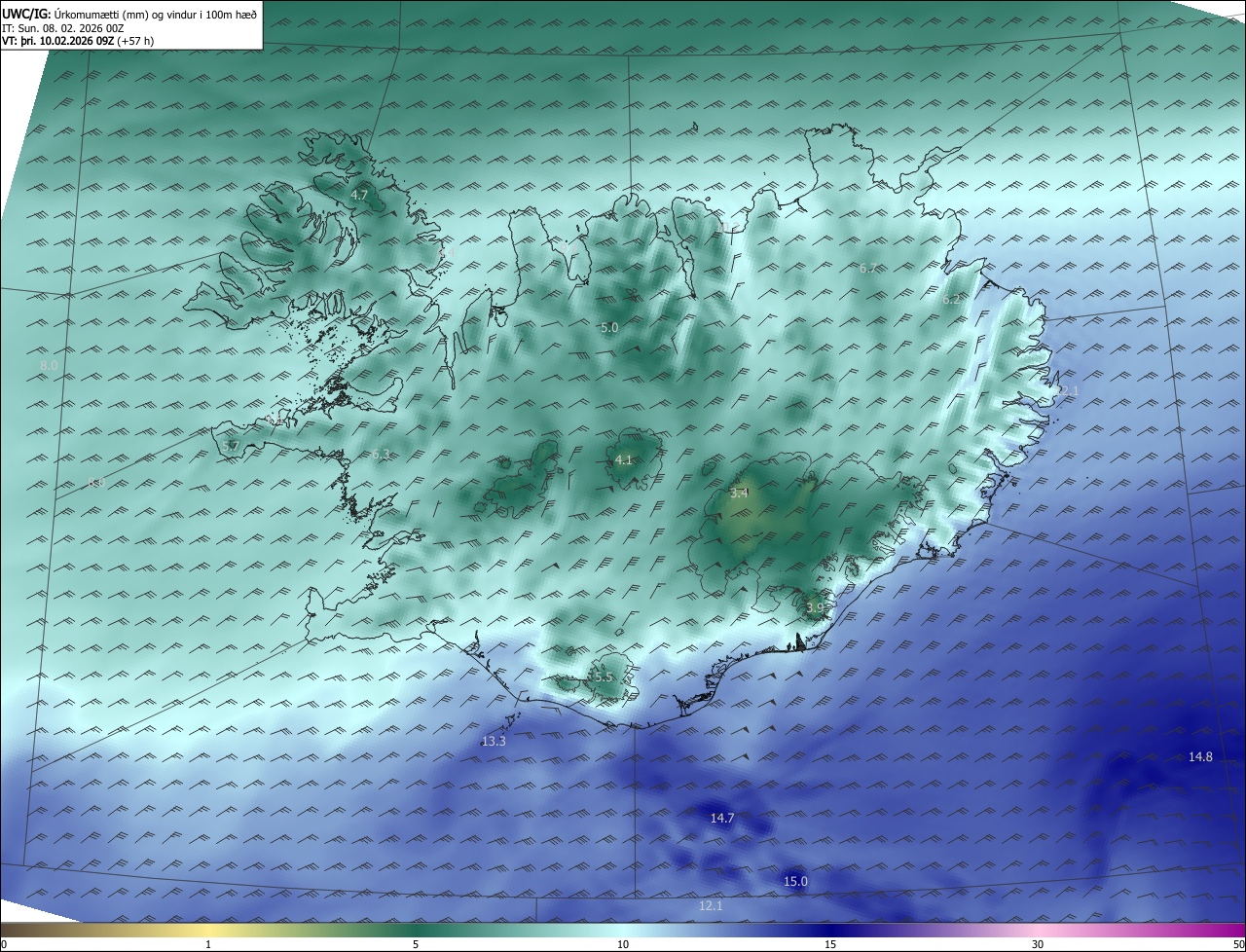
Task: Click the 6.3 value label
Action: click(x=381, y=455)
